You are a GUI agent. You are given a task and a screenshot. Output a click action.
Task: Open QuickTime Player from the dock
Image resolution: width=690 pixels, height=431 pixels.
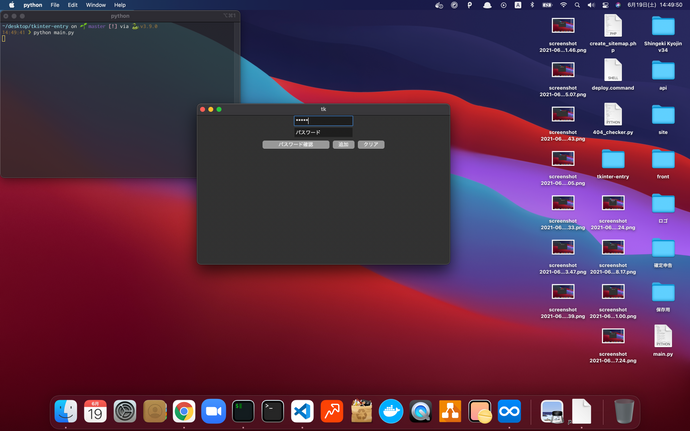pos(420,411)
